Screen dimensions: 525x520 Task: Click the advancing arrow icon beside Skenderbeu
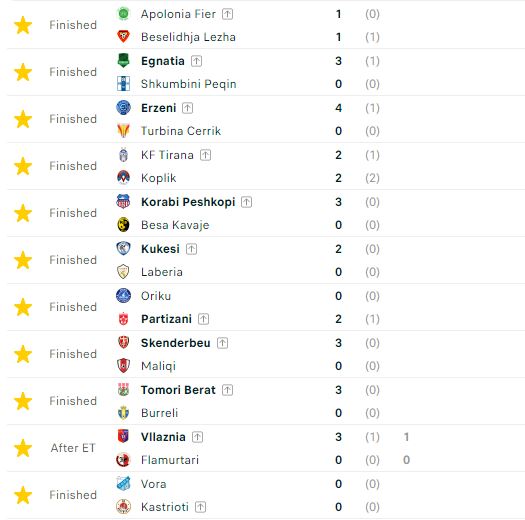pos(222,343)
